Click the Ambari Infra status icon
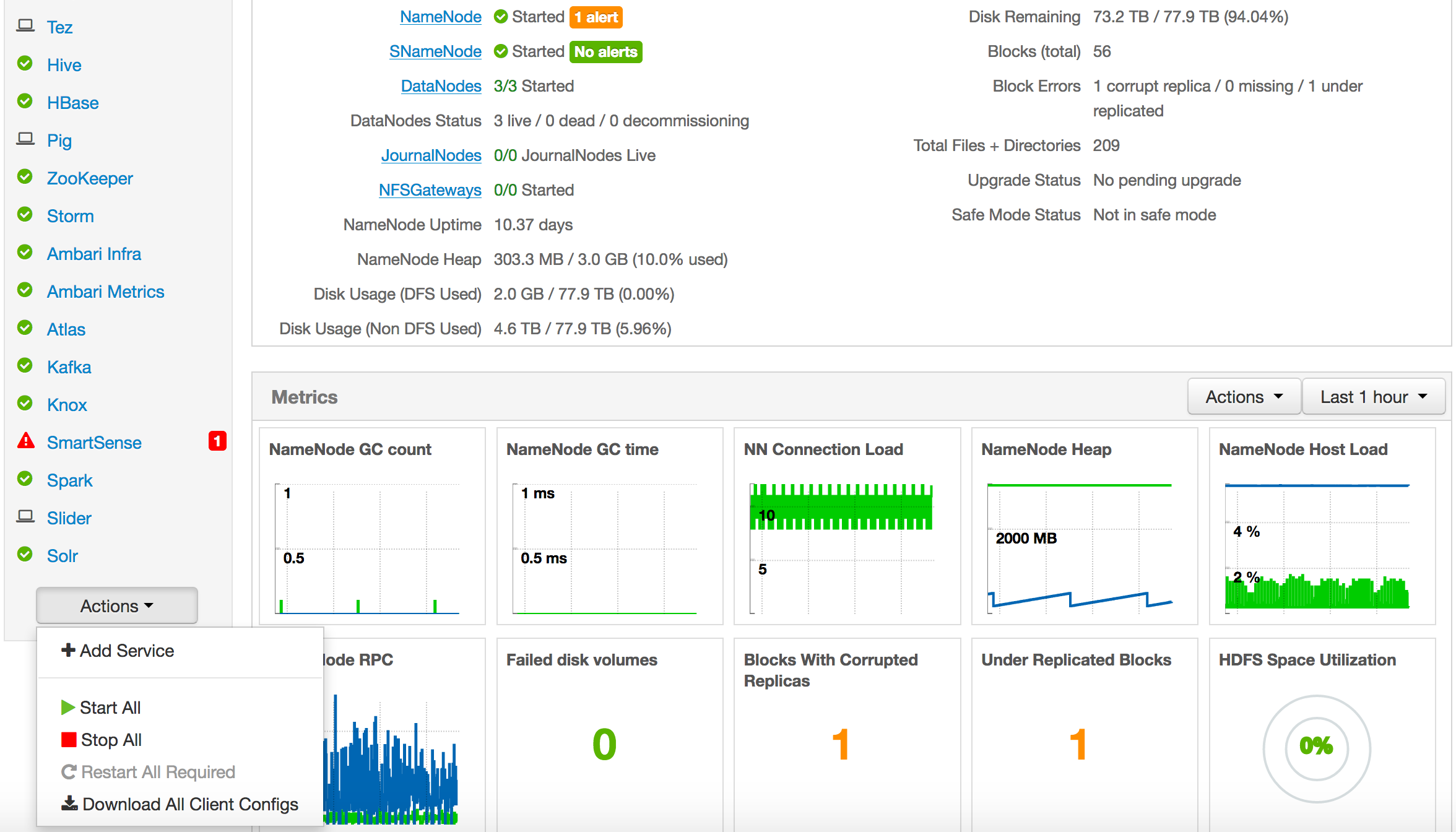Viewport: 1456px width, 832px height. pos(25,253)
